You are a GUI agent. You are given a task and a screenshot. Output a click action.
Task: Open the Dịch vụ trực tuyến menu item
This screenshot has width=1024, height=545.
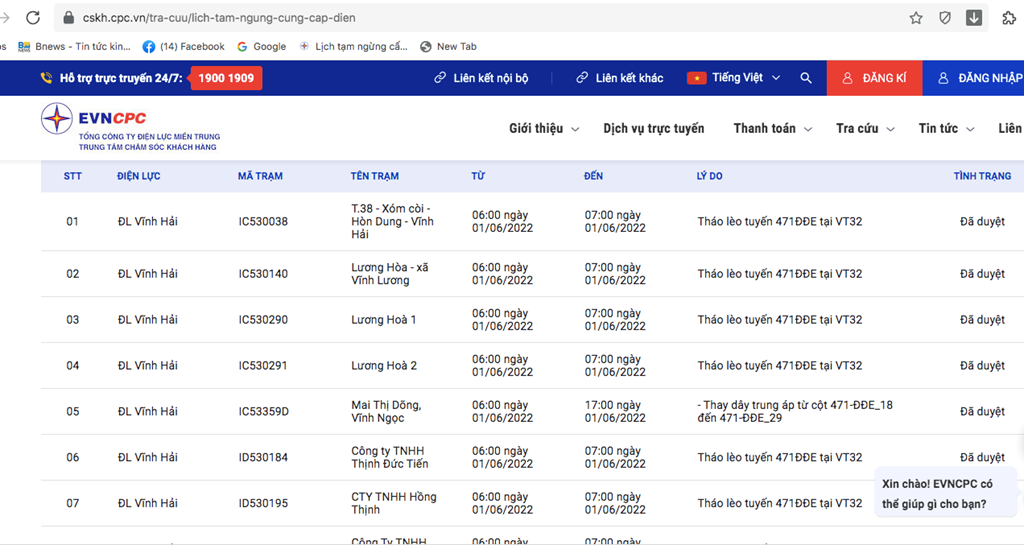click(653, 129)
